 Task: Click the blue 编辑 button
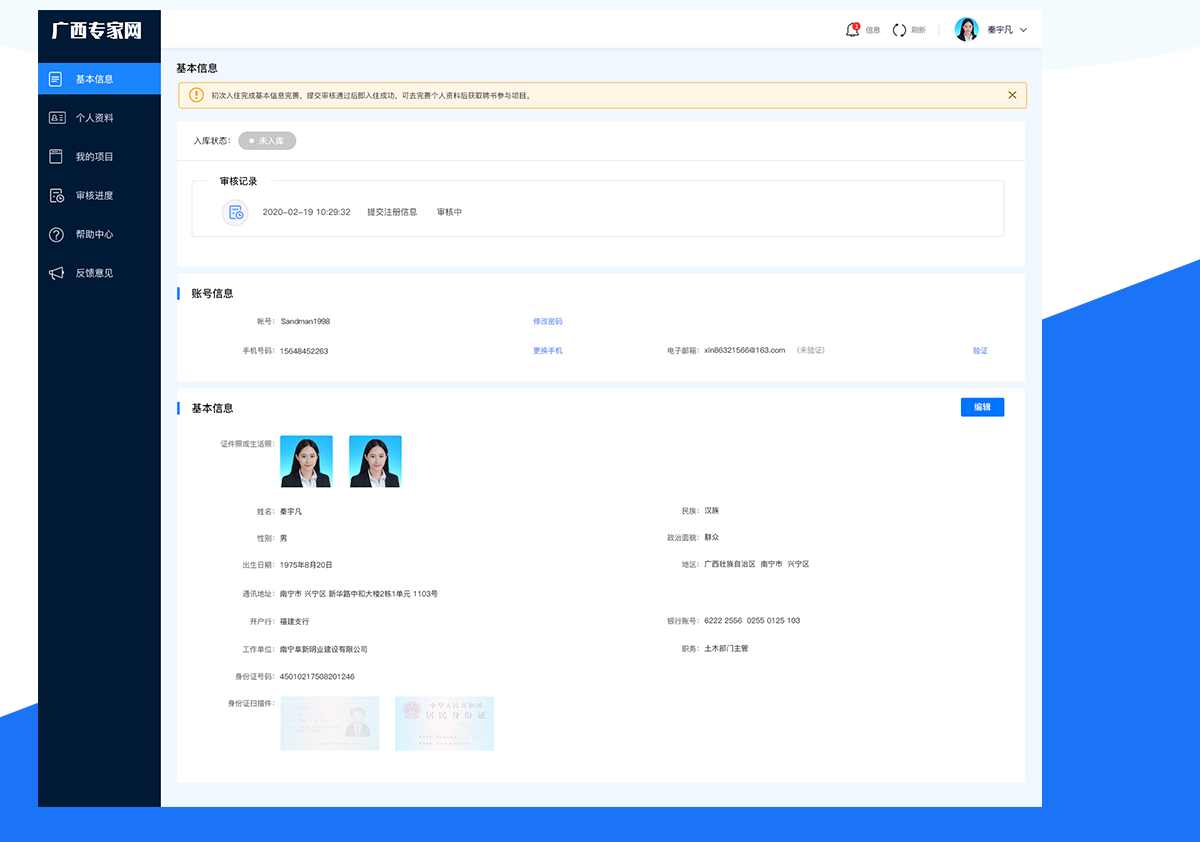click(982, 407)
